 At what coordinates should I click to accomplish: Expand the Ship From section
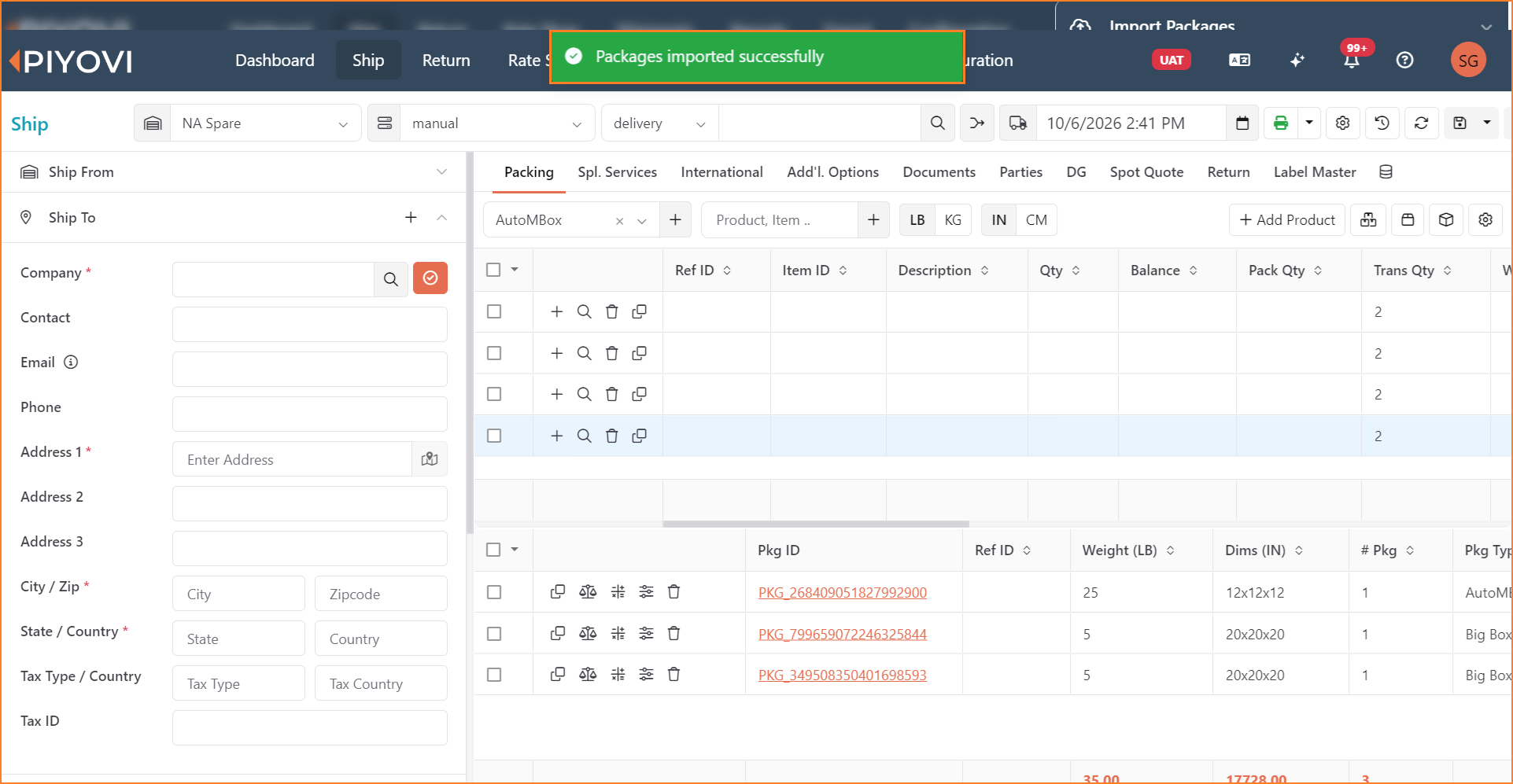point(441,172)
